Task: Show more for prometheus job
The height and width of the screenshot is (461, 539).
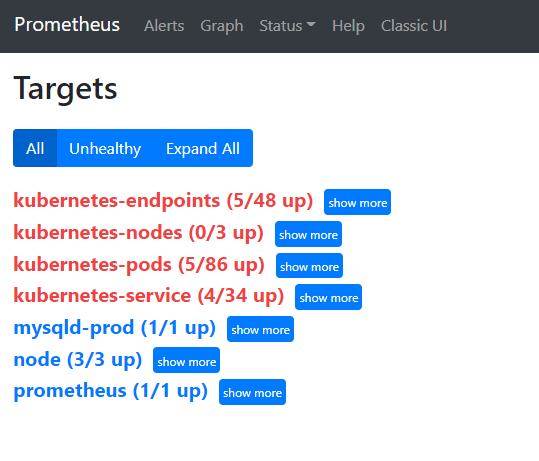Action: (x=252, y=392)
